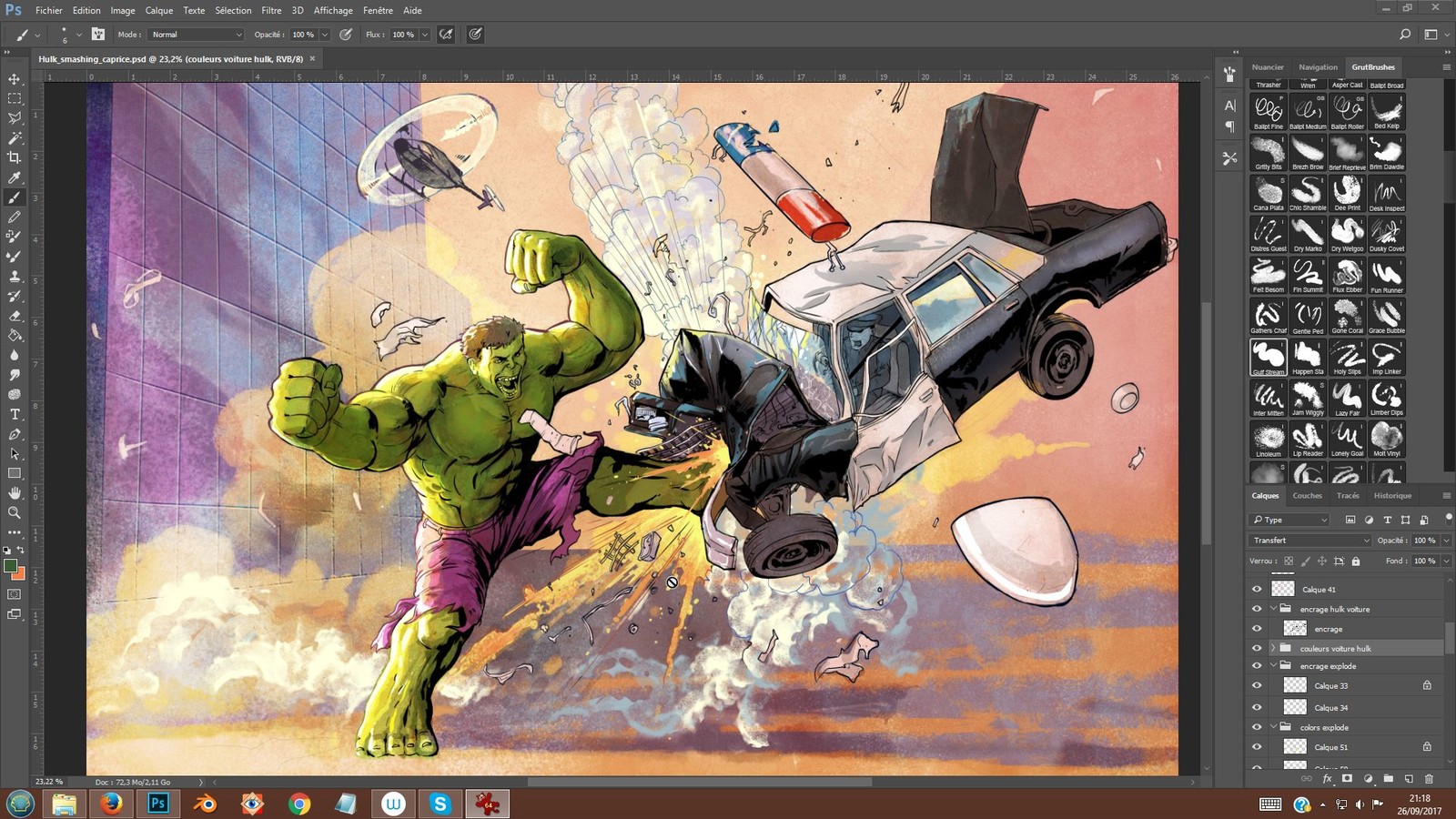Open the brush Mode dropdown
1456x819 pixels.
click(x=197, y=35)
